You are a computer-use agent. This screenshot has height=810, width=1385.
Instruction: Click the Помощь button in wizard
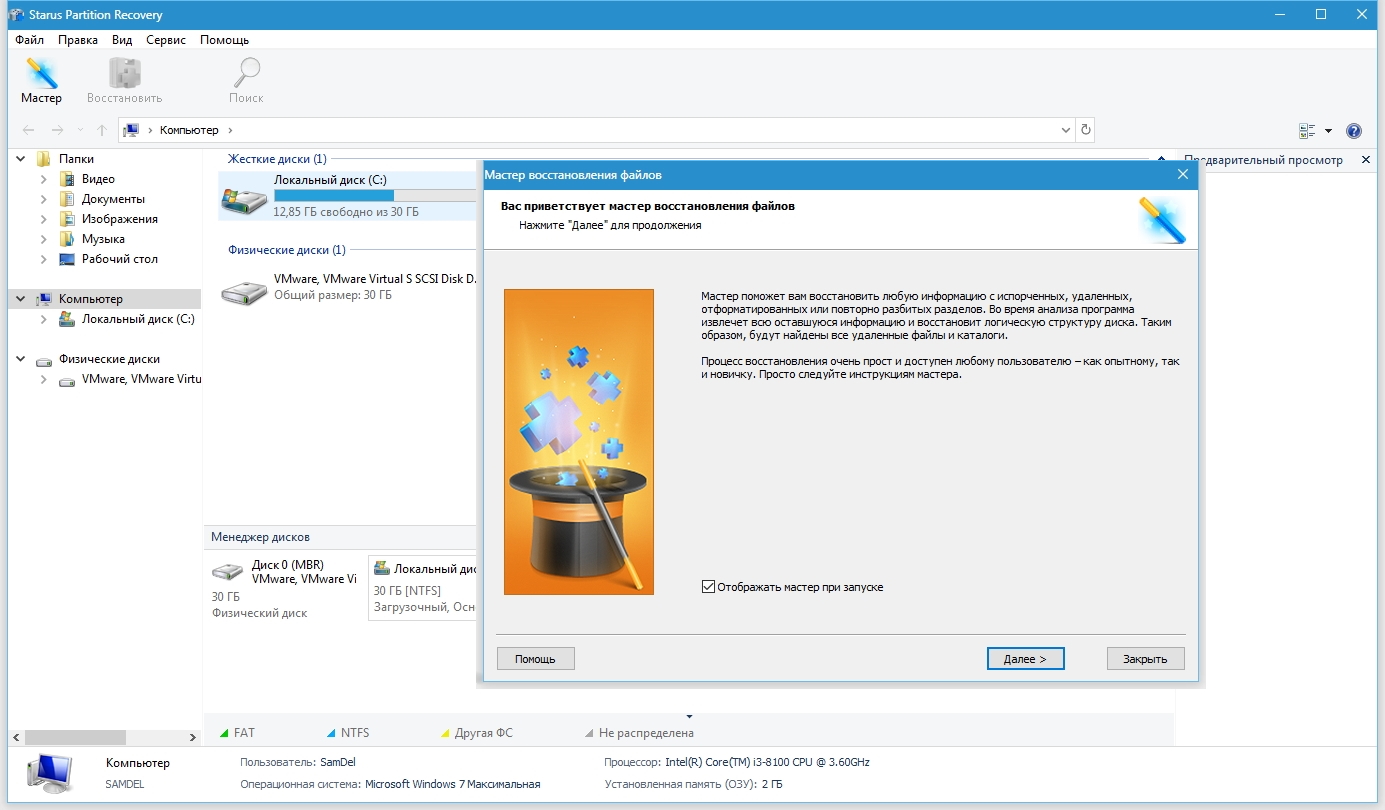coord(535,659)
